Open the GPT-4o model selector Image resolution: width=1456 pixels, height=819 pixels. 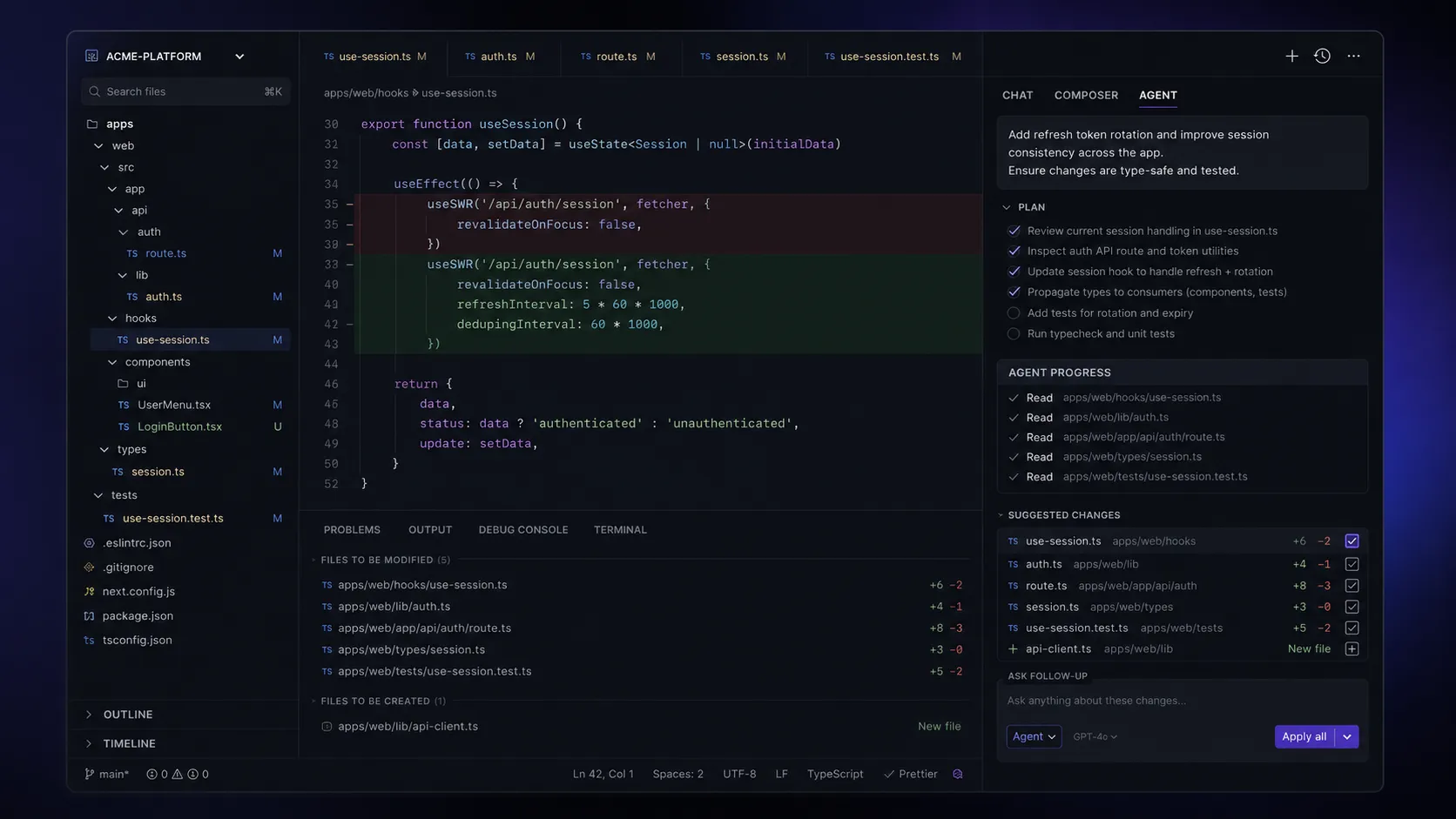click(1095, 737)
